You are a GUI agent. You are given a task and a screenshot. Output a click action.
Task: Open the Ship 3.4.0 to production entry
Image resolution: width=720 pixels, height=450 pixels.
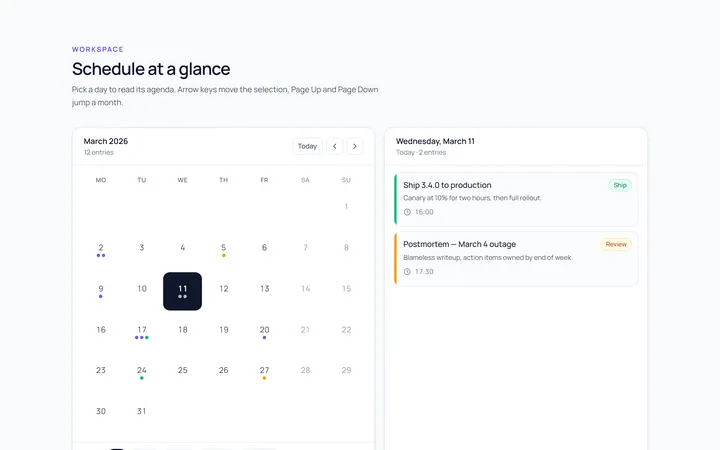point(516,199)
